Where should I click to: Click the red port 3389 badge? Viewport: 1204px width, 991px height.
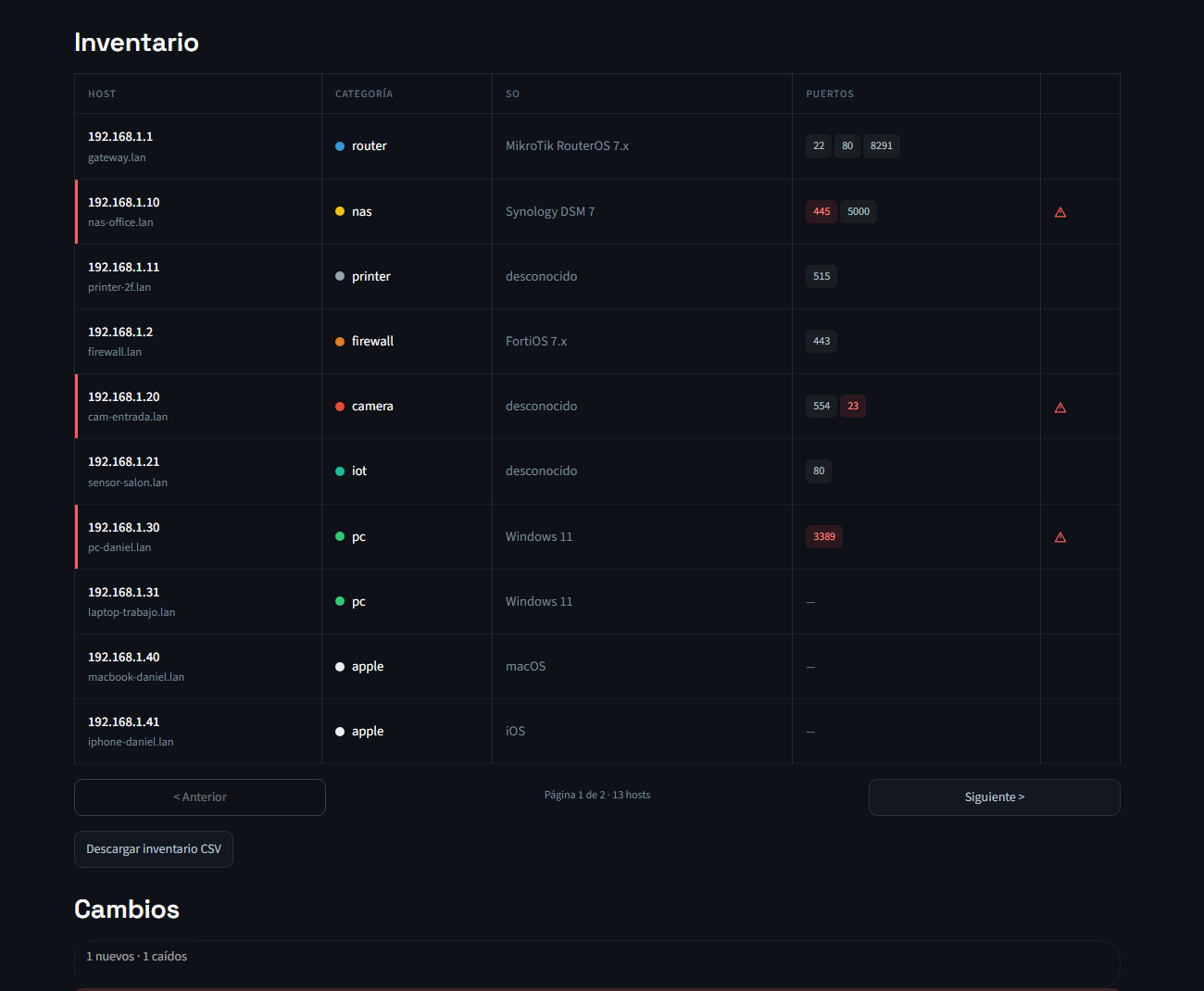click(824, 536)
